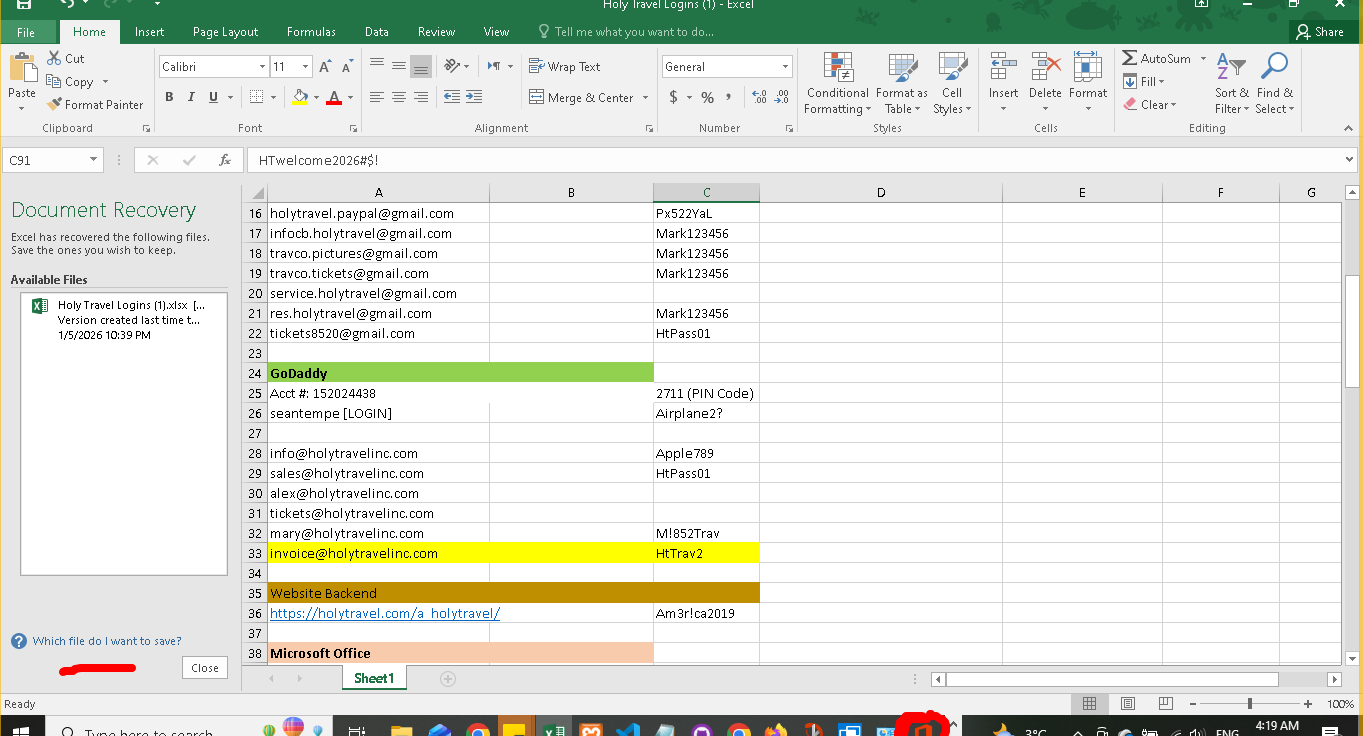Add a new sheet with the plus icon

(x=448, y=679)
